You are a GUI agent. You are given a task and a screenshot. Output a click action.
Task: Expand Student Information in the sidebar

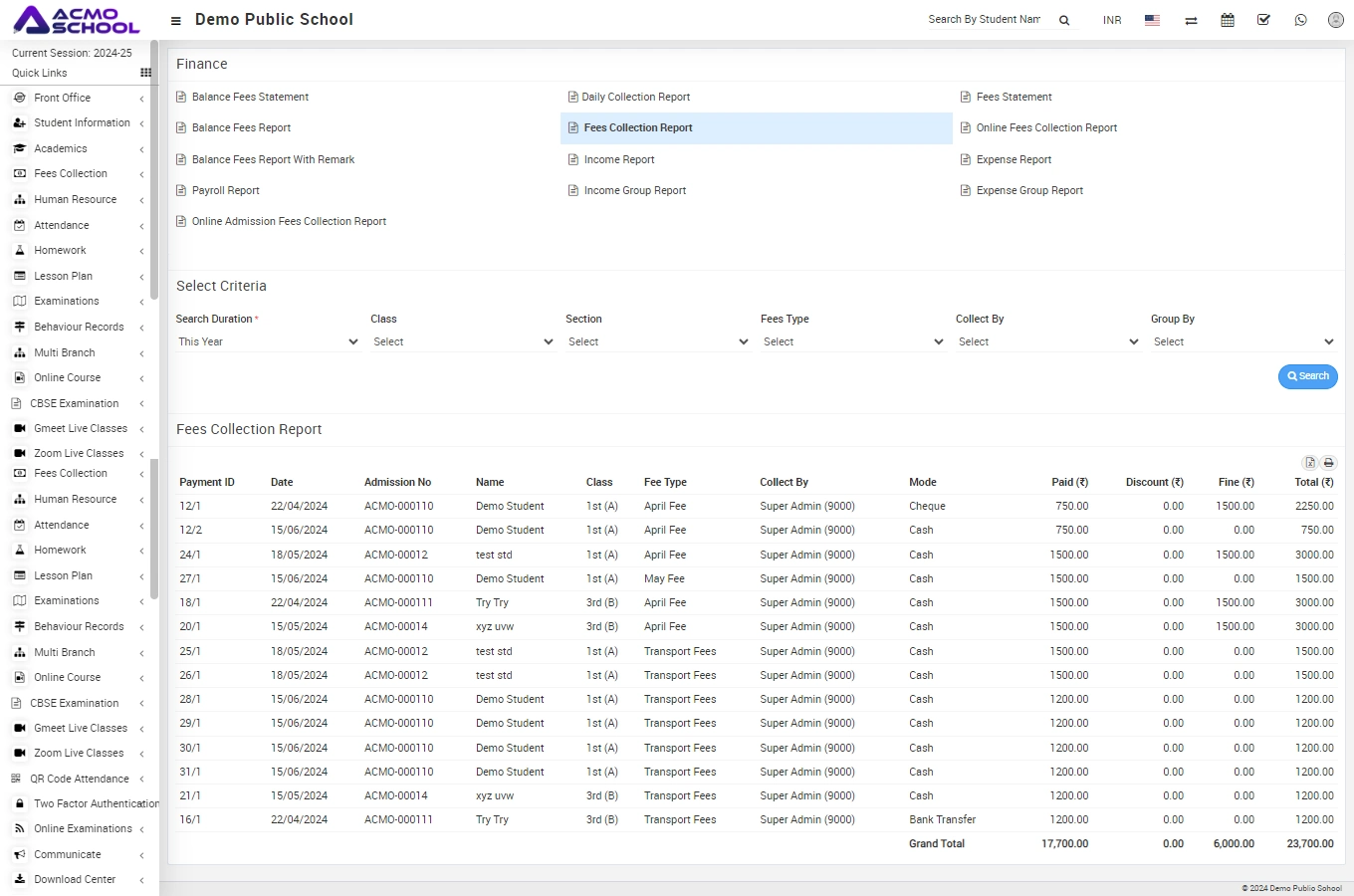(x=82, y=123)
